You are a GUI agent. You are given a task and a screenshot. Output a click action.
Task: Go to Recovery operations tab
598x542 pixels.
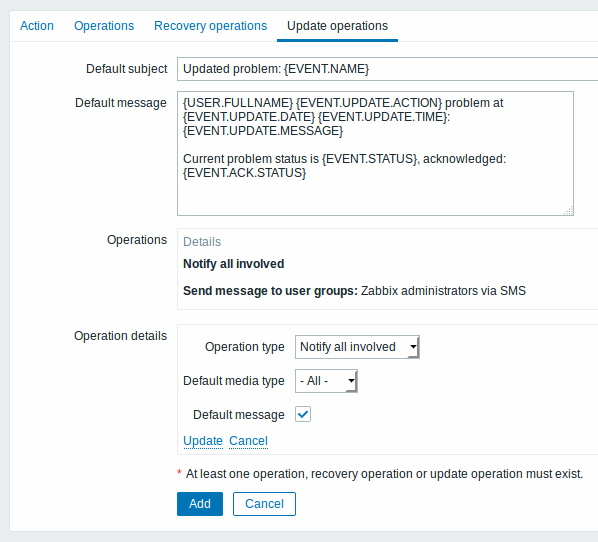[x=211, y=26]
